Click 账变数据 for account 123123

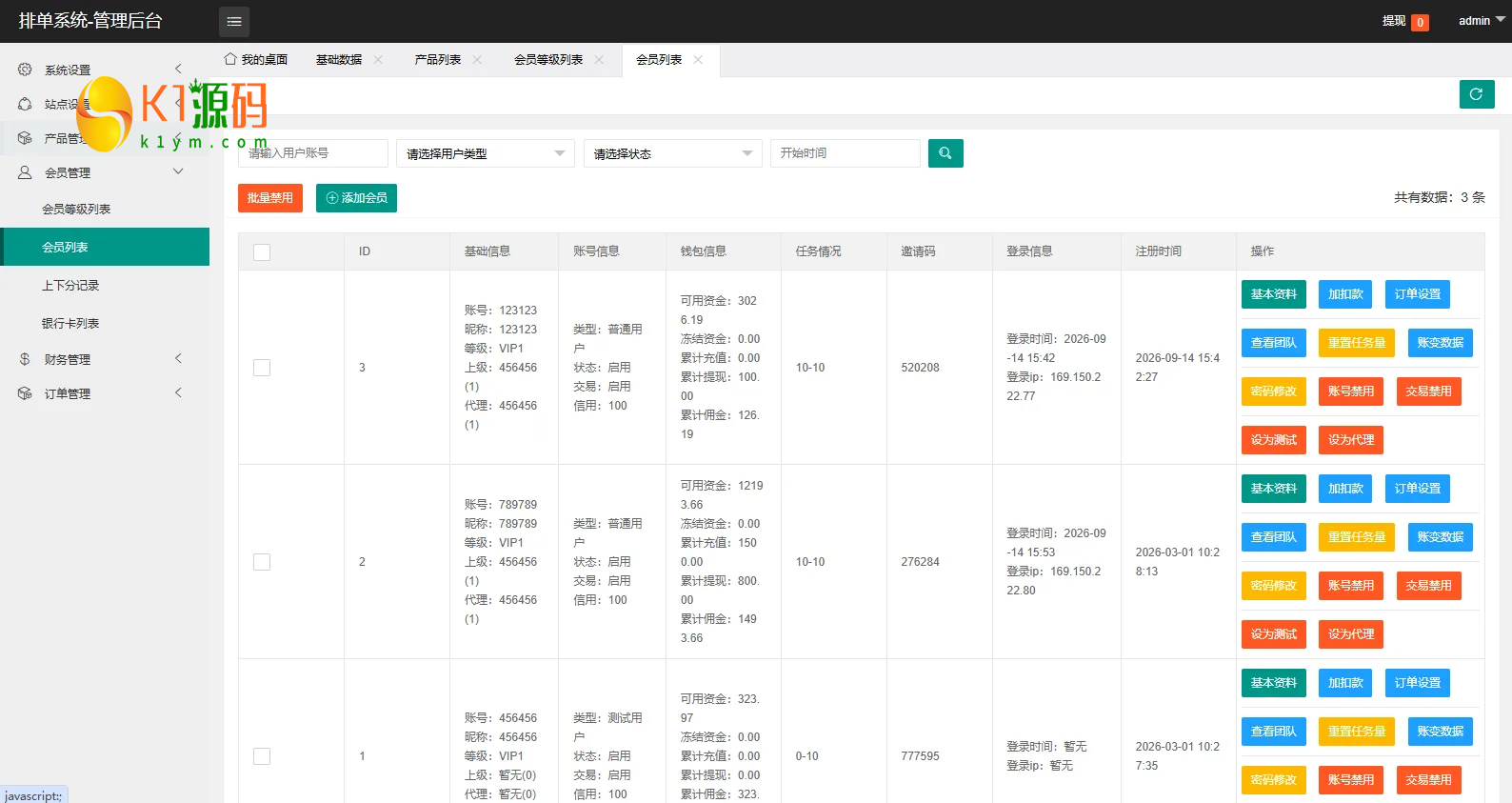[1441, 343]
